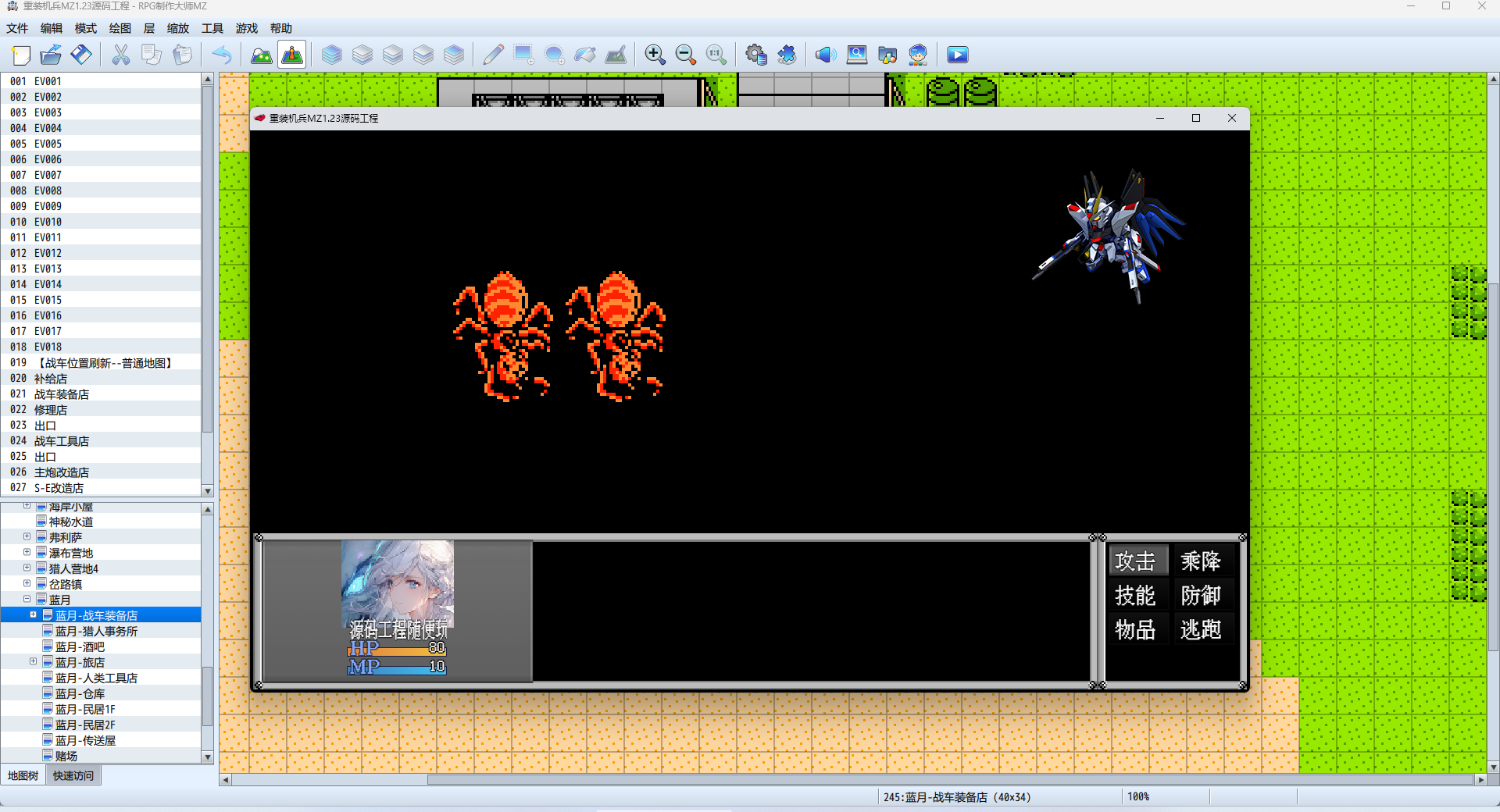Viewport: 1500px width, 812px height.
Task: Switch to Map editing mode
Action: (x=262, y=55)
